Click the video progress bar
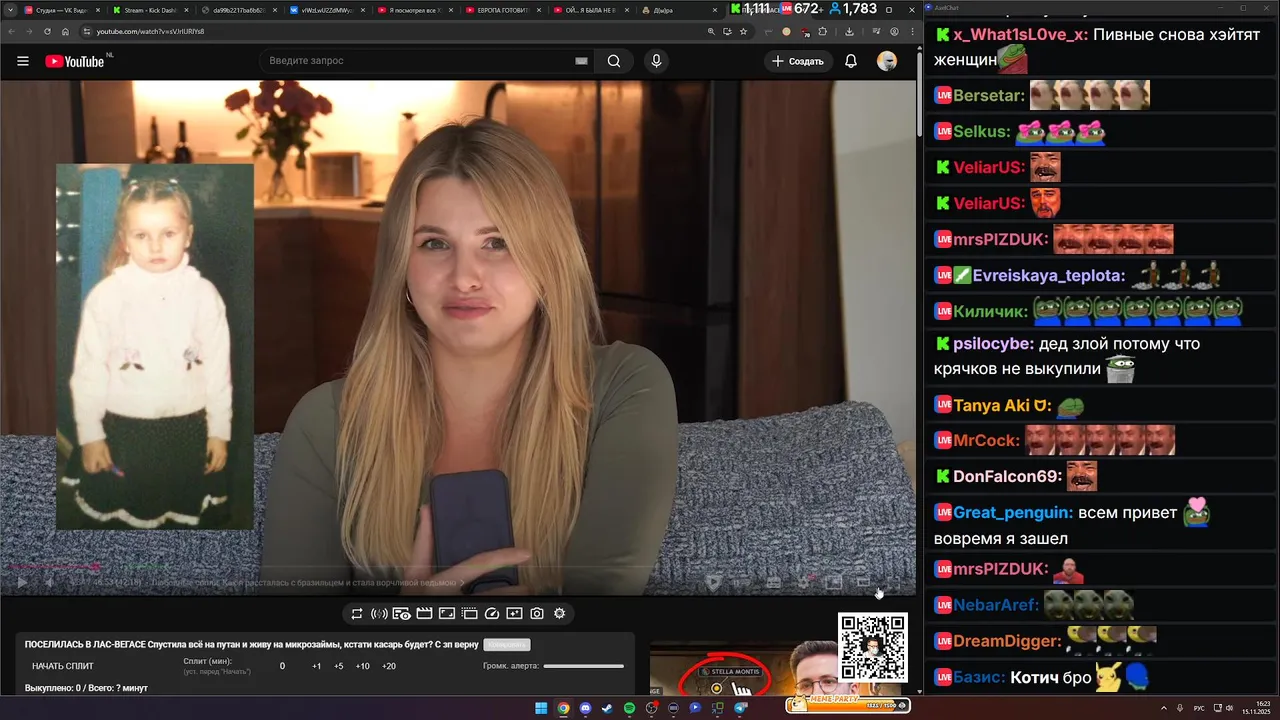1280x720 pixels. click(x=457, y=568)
